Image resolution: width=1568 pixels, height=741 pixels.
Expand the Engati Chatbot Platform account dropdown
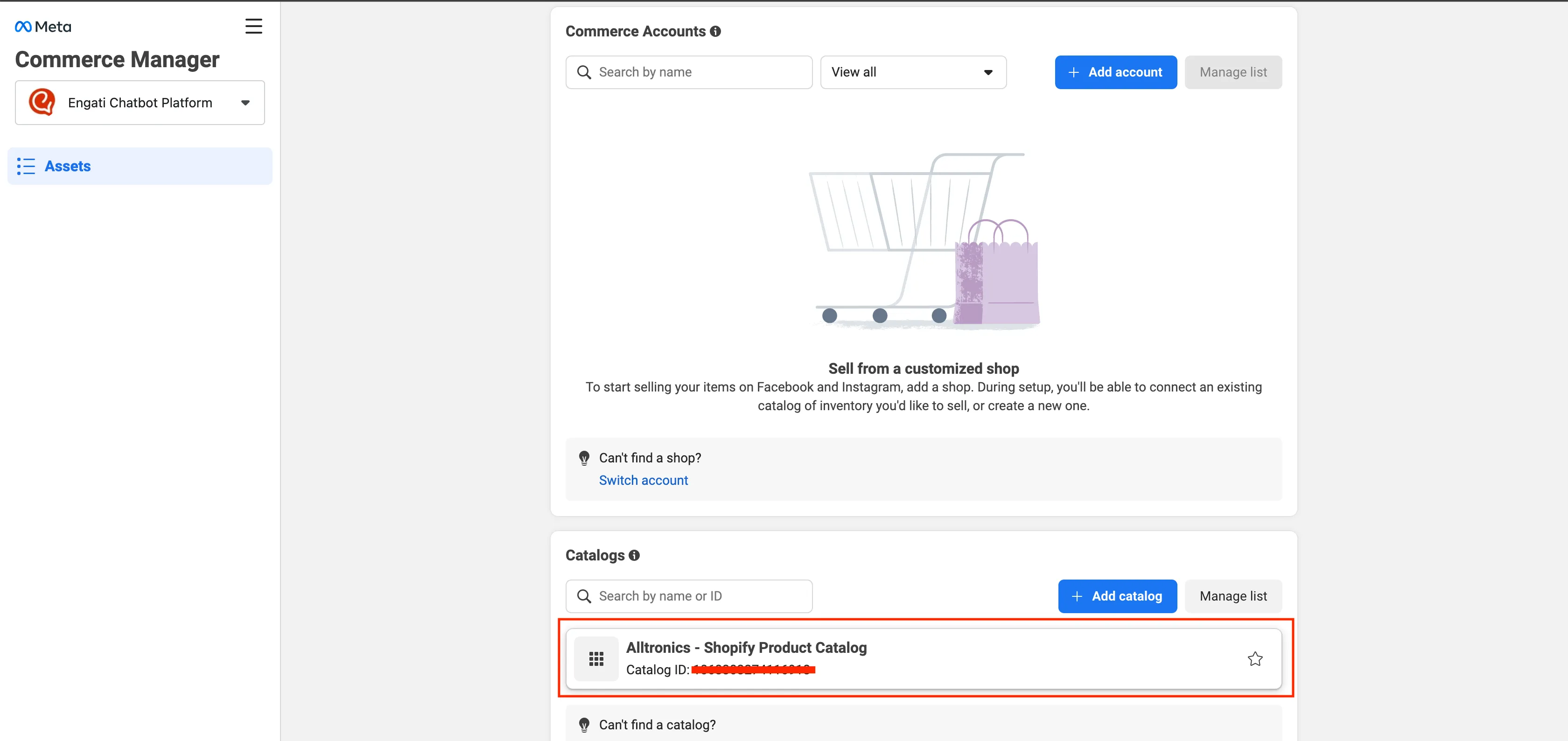140,103
